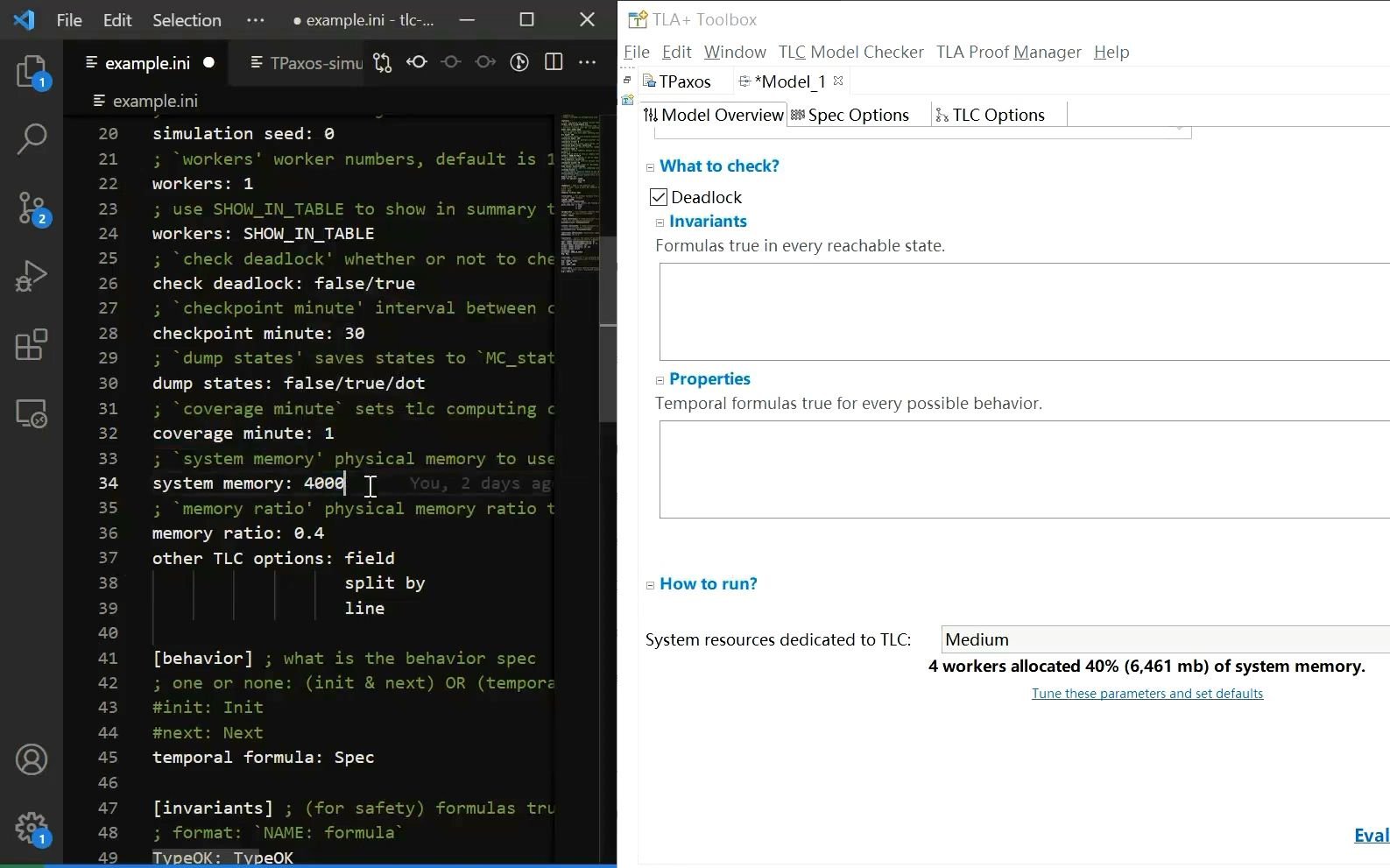Open the System resources Medium dropdown
1390x868 pixels.
click(x=1165, y=639)
